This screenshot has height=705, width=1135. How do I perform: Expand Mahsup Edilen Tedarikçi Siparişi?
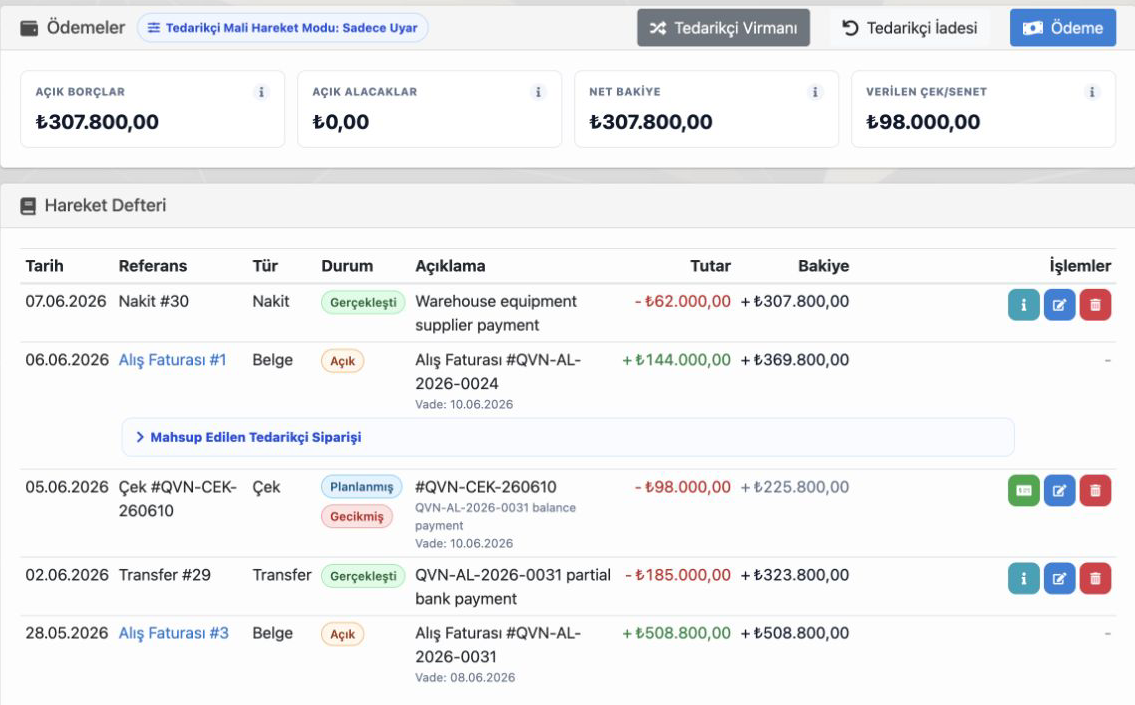pos(568,437)
